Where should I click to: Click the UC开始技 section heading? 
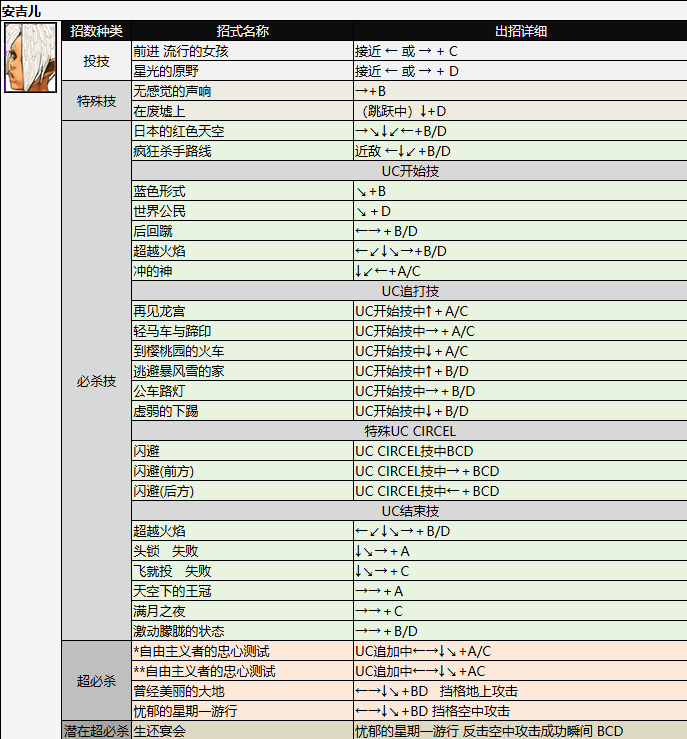(x=410, y=171)
